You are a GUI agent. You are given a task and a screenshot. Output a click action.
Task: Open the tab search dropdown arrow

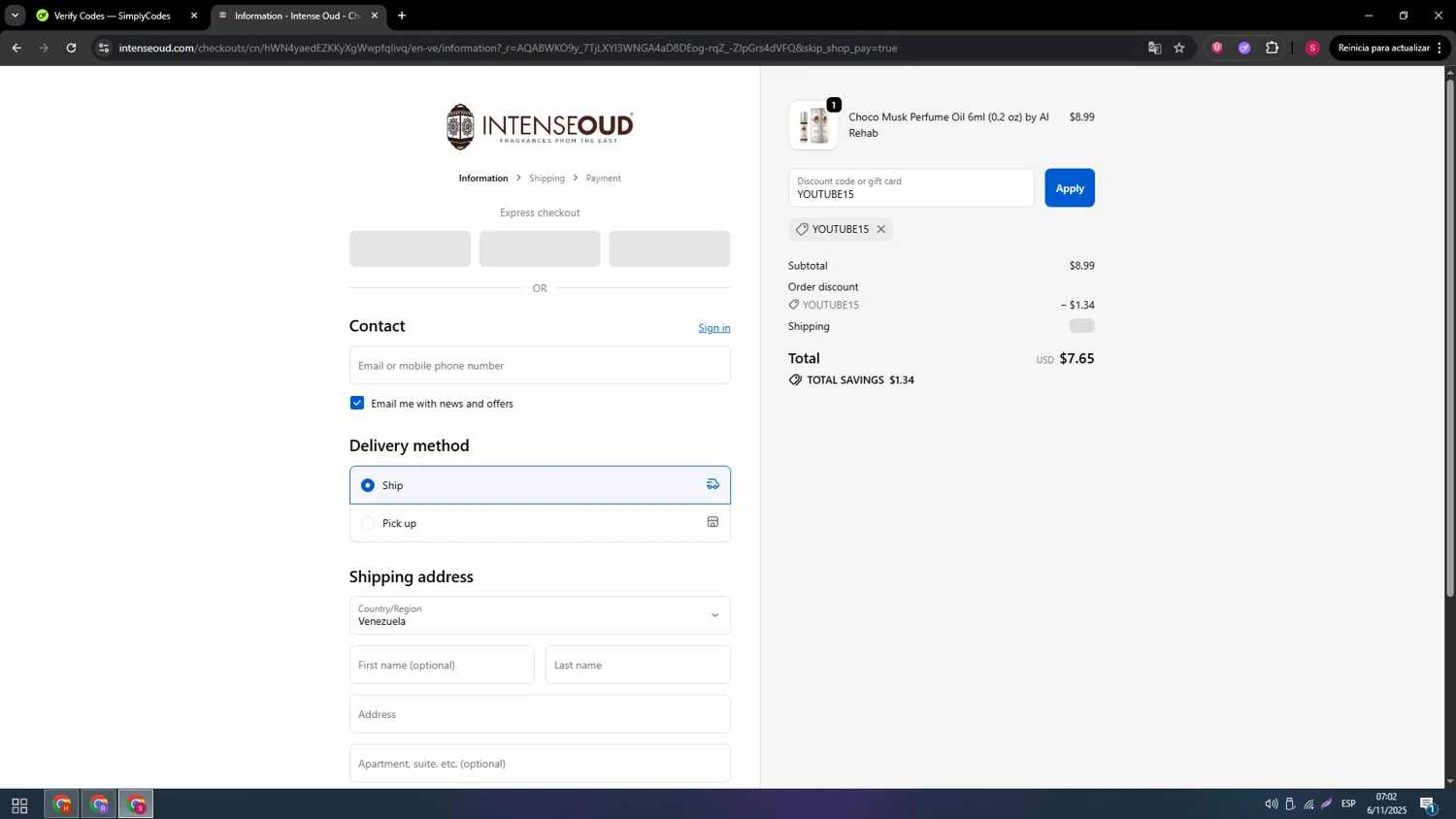click(x=15, y=16)
